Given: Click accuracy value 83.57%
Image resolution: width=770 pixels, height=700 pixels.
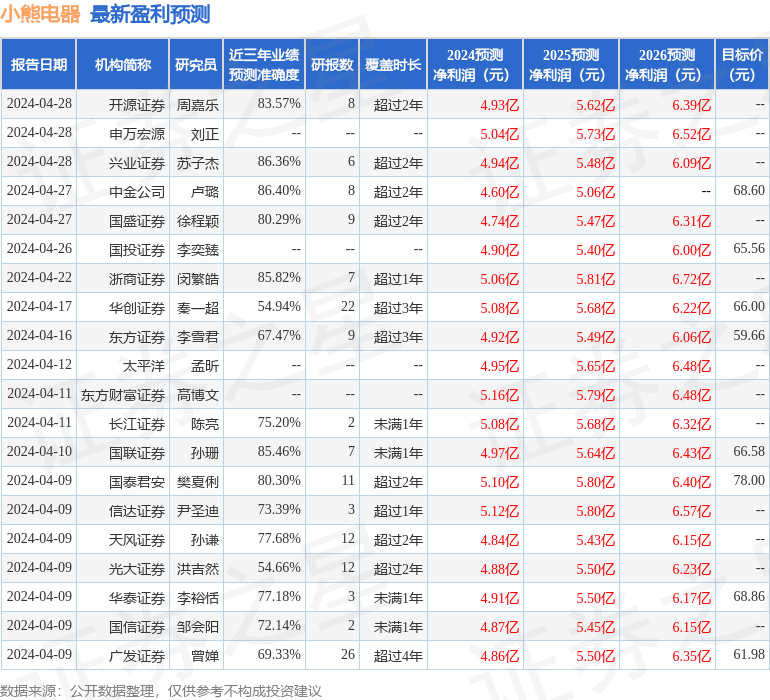Looking at the screenshot, I should pos(279,104).
